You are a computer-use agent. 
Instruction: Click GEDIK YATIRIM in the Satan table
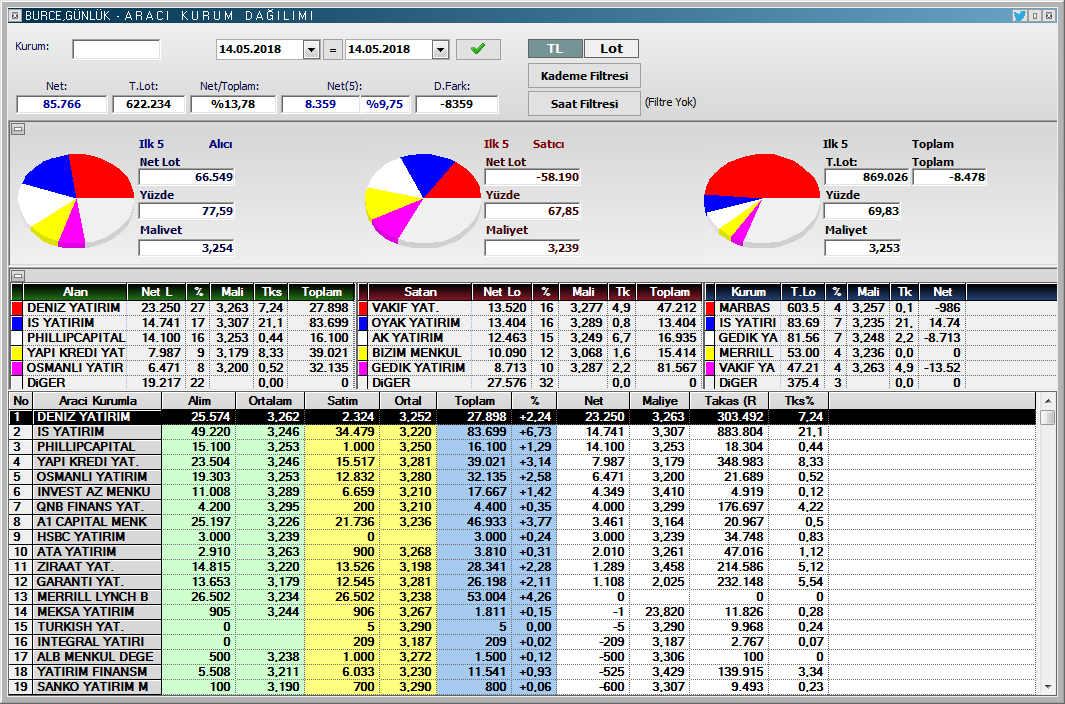pos(418,368)
